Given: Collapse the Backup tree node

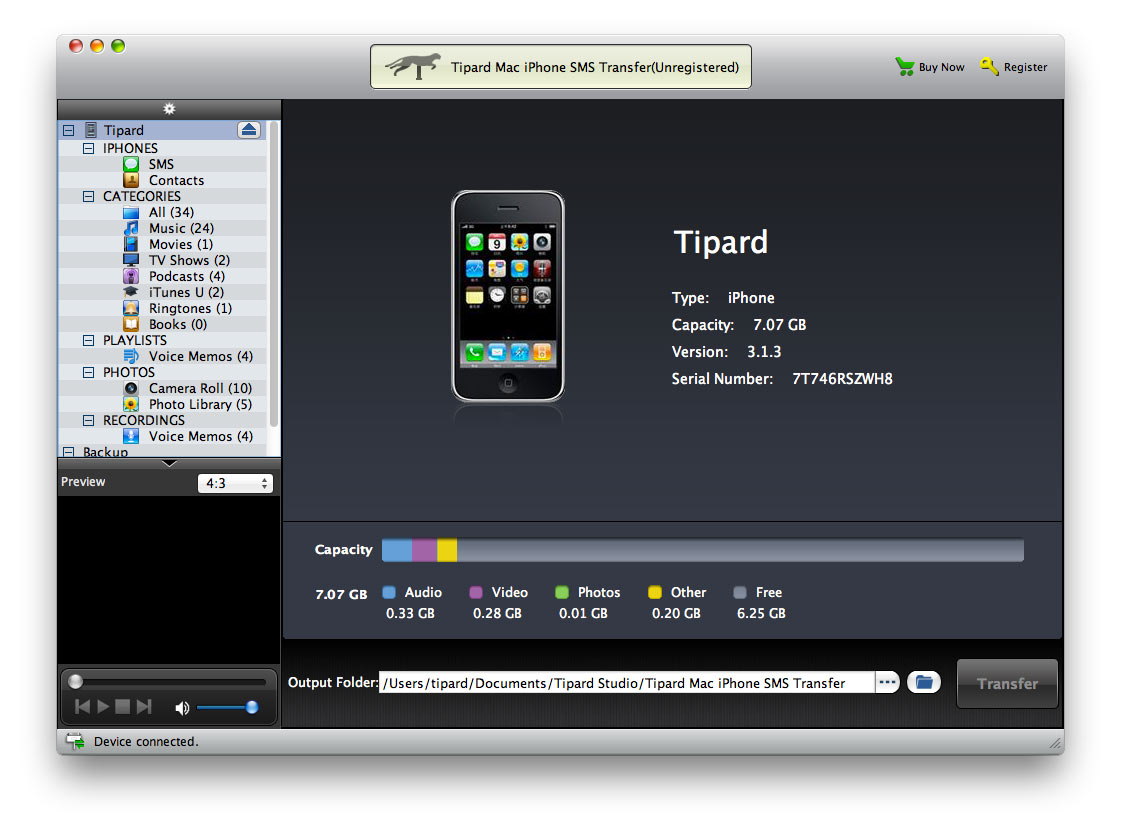Looking at the screenshot, I should click(x=69, y=452).
